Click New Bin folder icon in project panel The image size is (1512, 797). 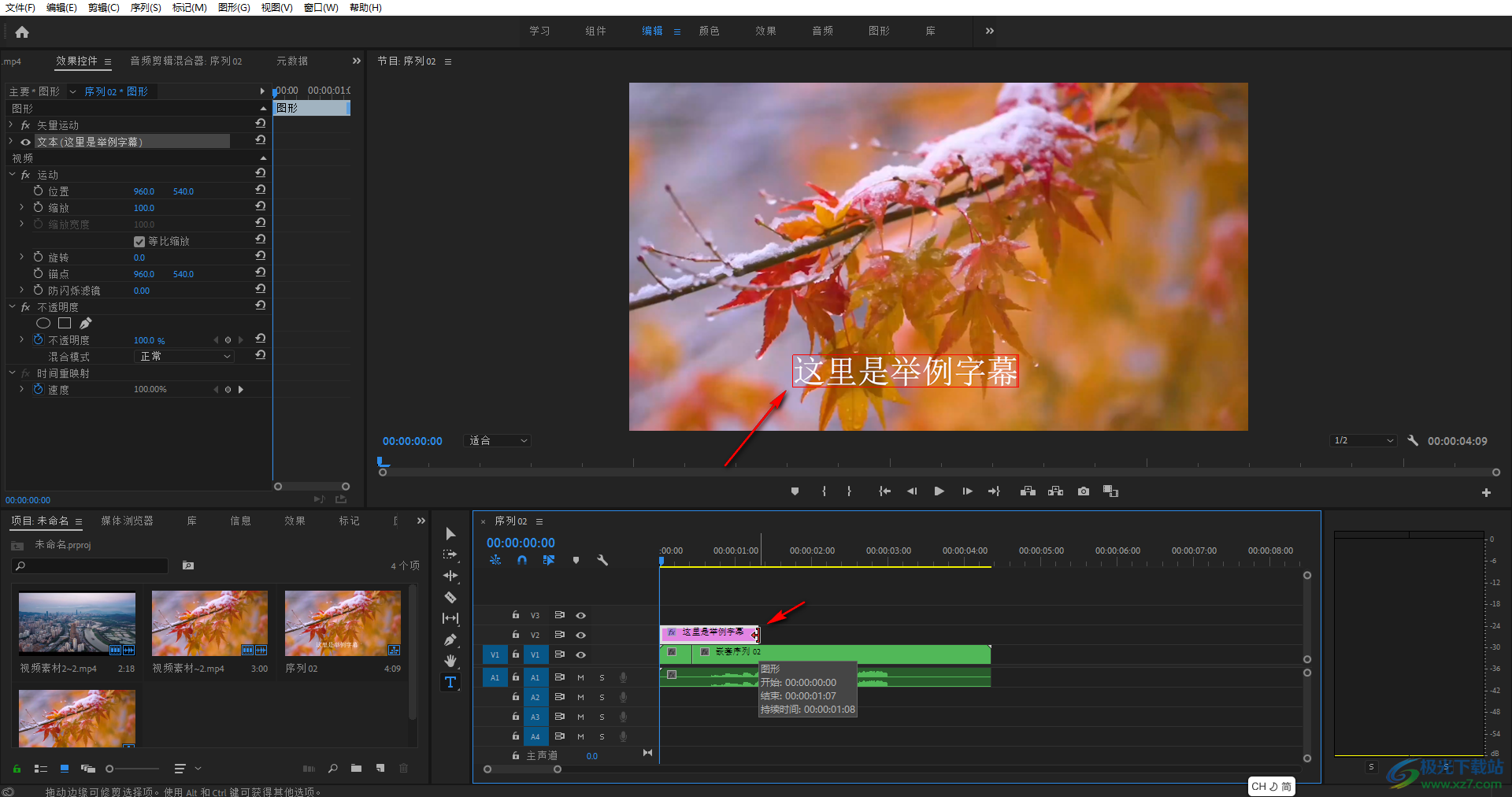357,769
